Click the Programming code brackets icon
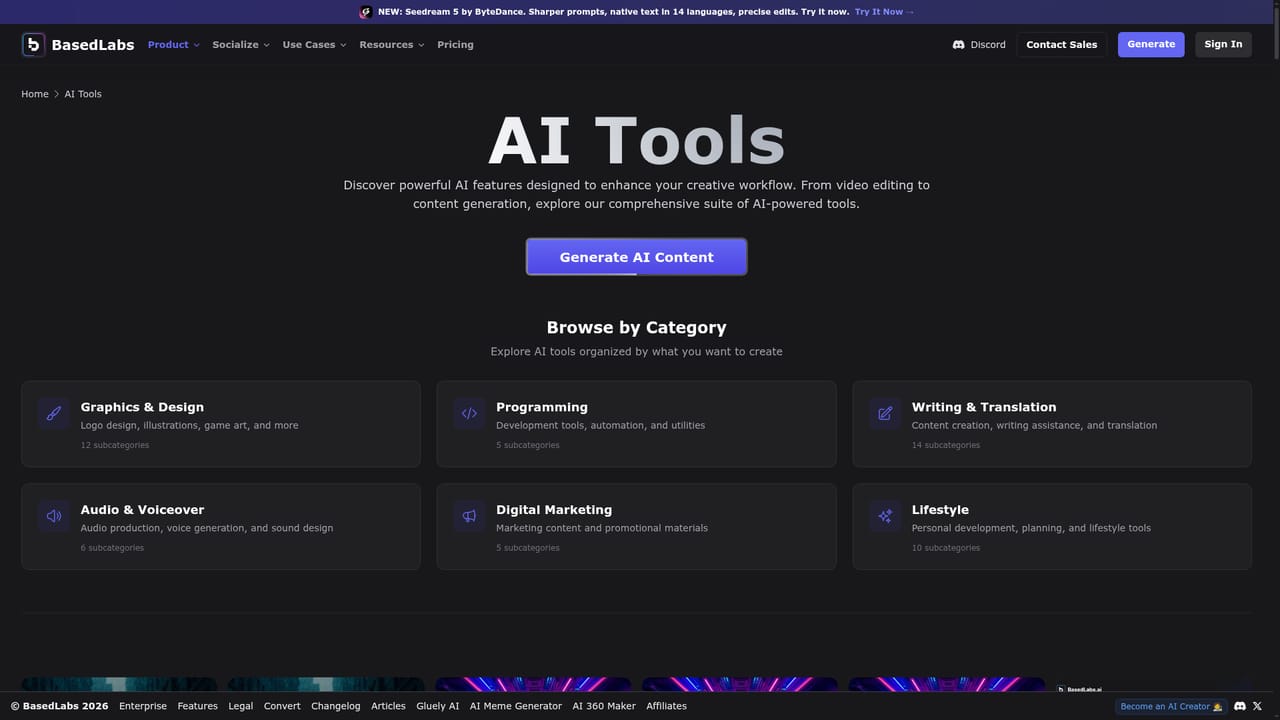Screen dimensions: 1280x720 (x=469, y=413)
